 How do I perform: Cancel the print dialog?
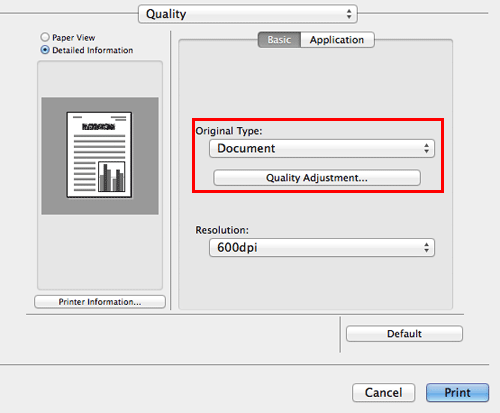[383, 392]
